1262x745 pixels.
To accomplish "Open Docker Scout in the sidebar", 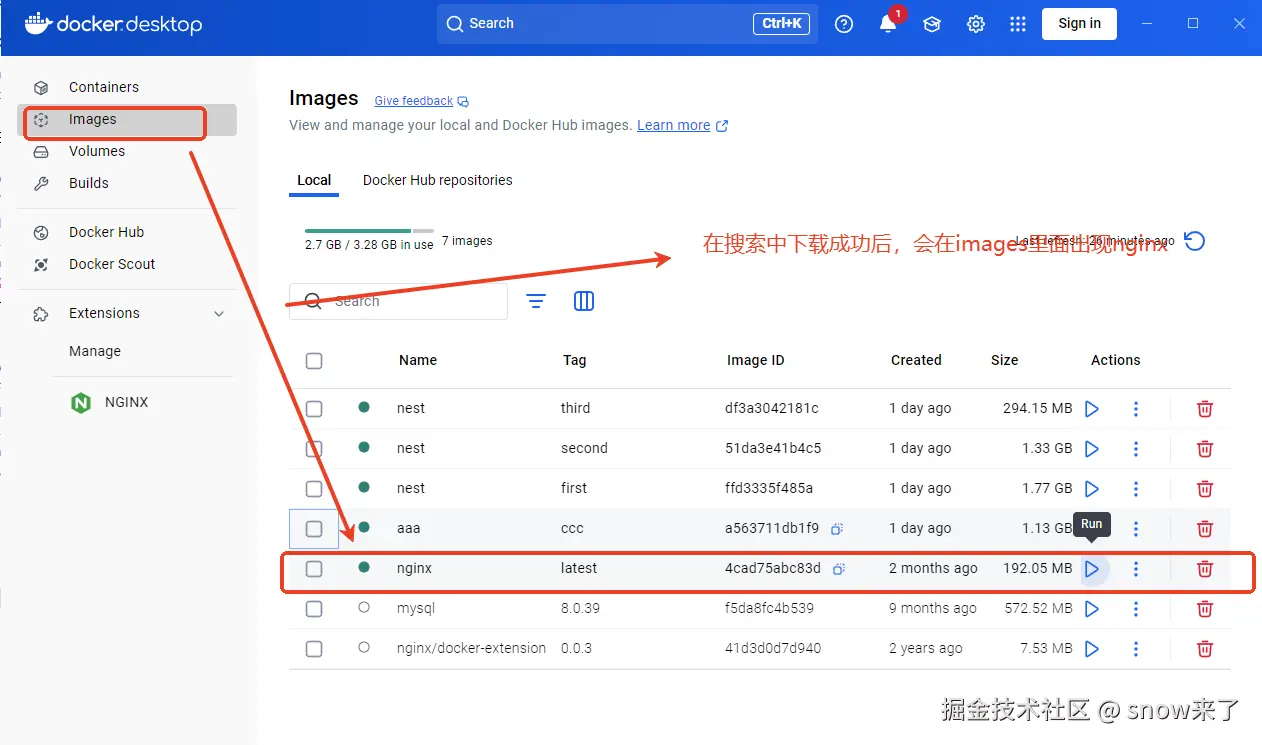I will coord(127,264).
